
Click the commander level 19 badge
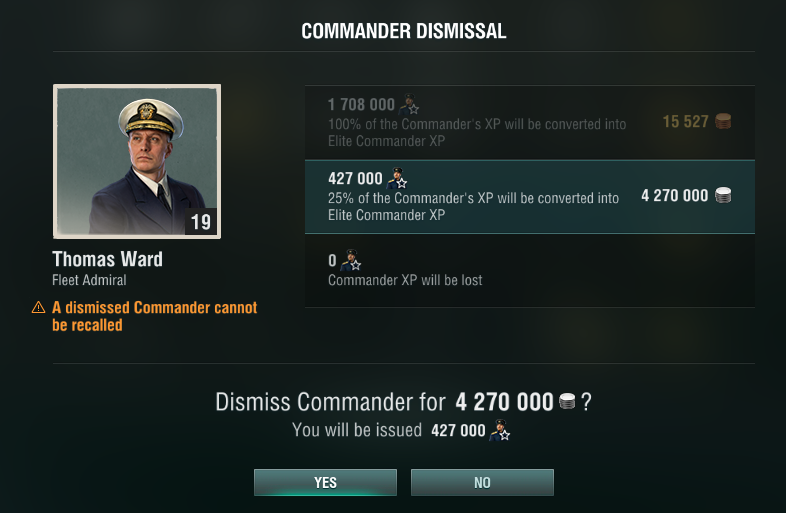click(x=201, y=222)
